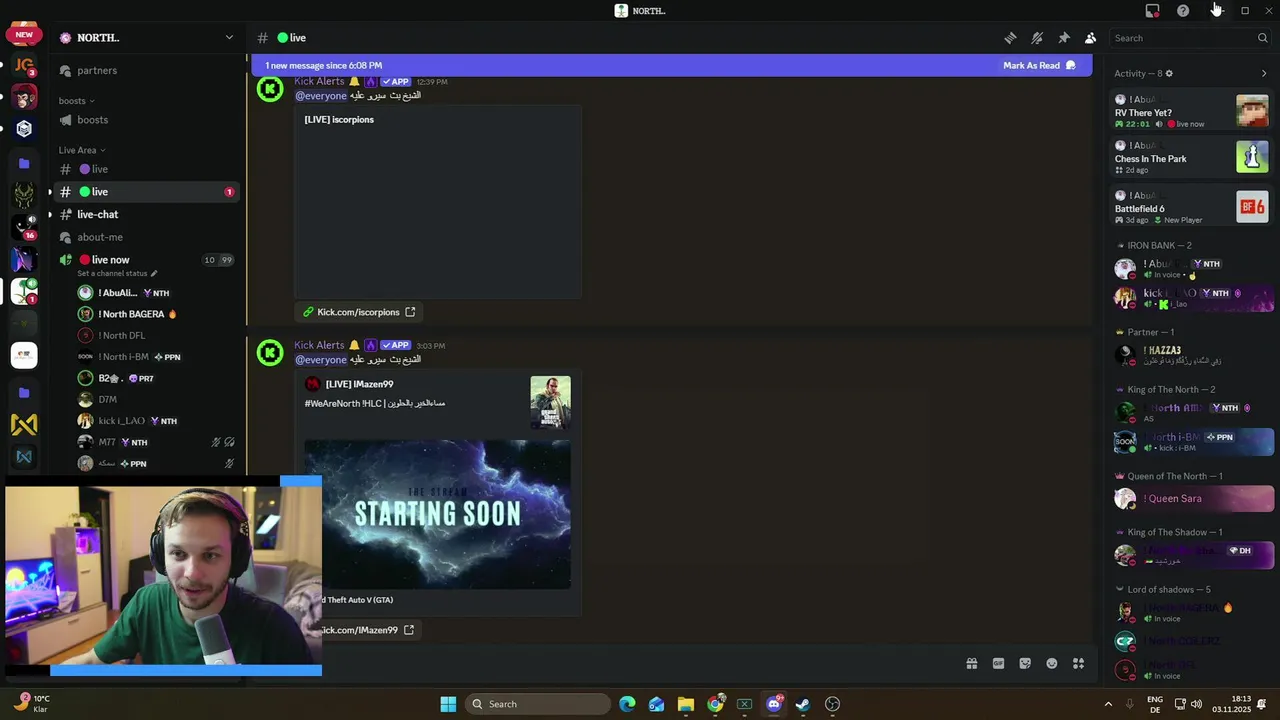Open Steam from the taskbar
The width and height of the screenshot is (1280, 720).
pyautogui.click(x=802, y=704)
